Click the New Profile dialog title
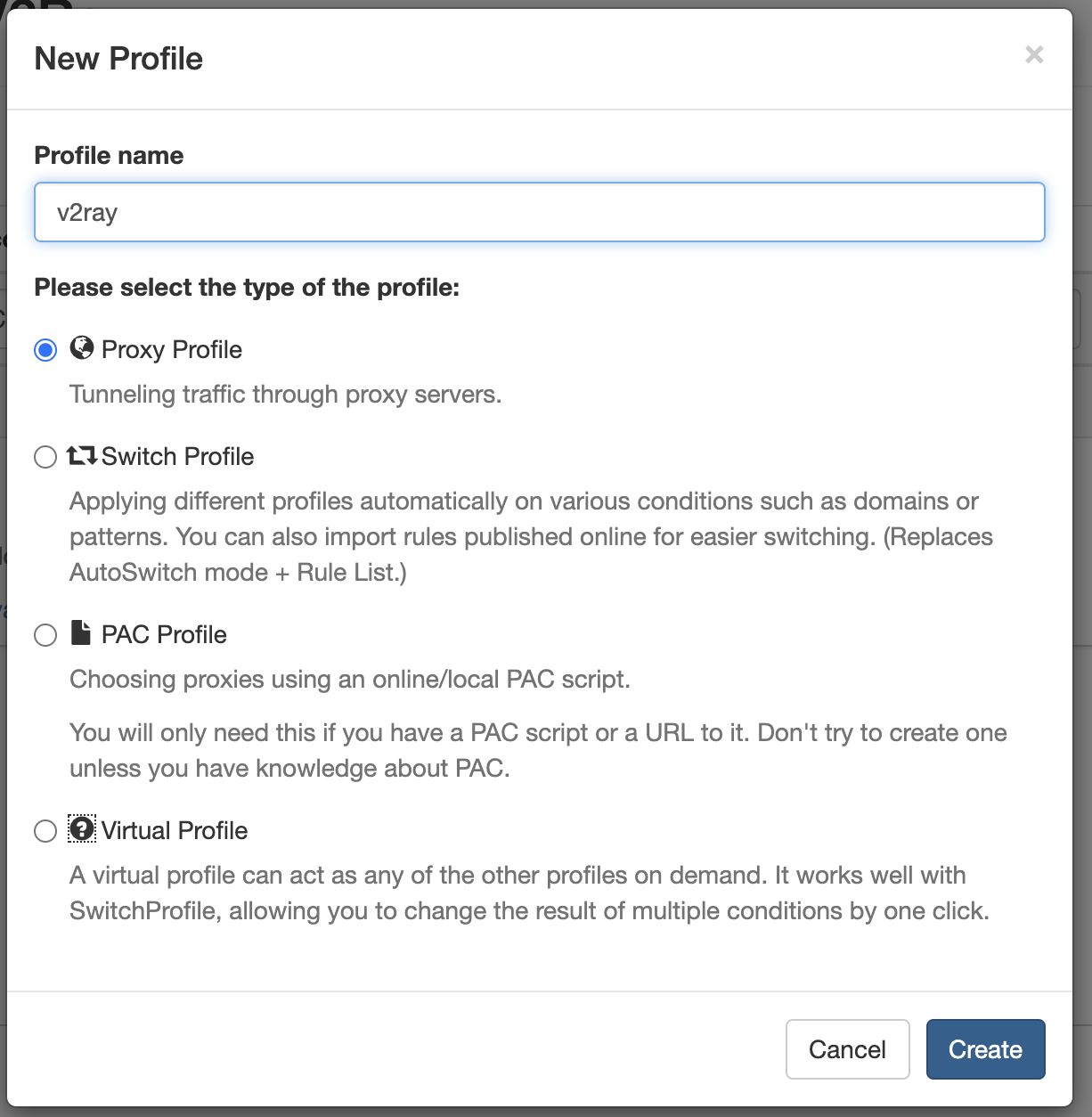 pyautogui.click(x=118, y=59)
